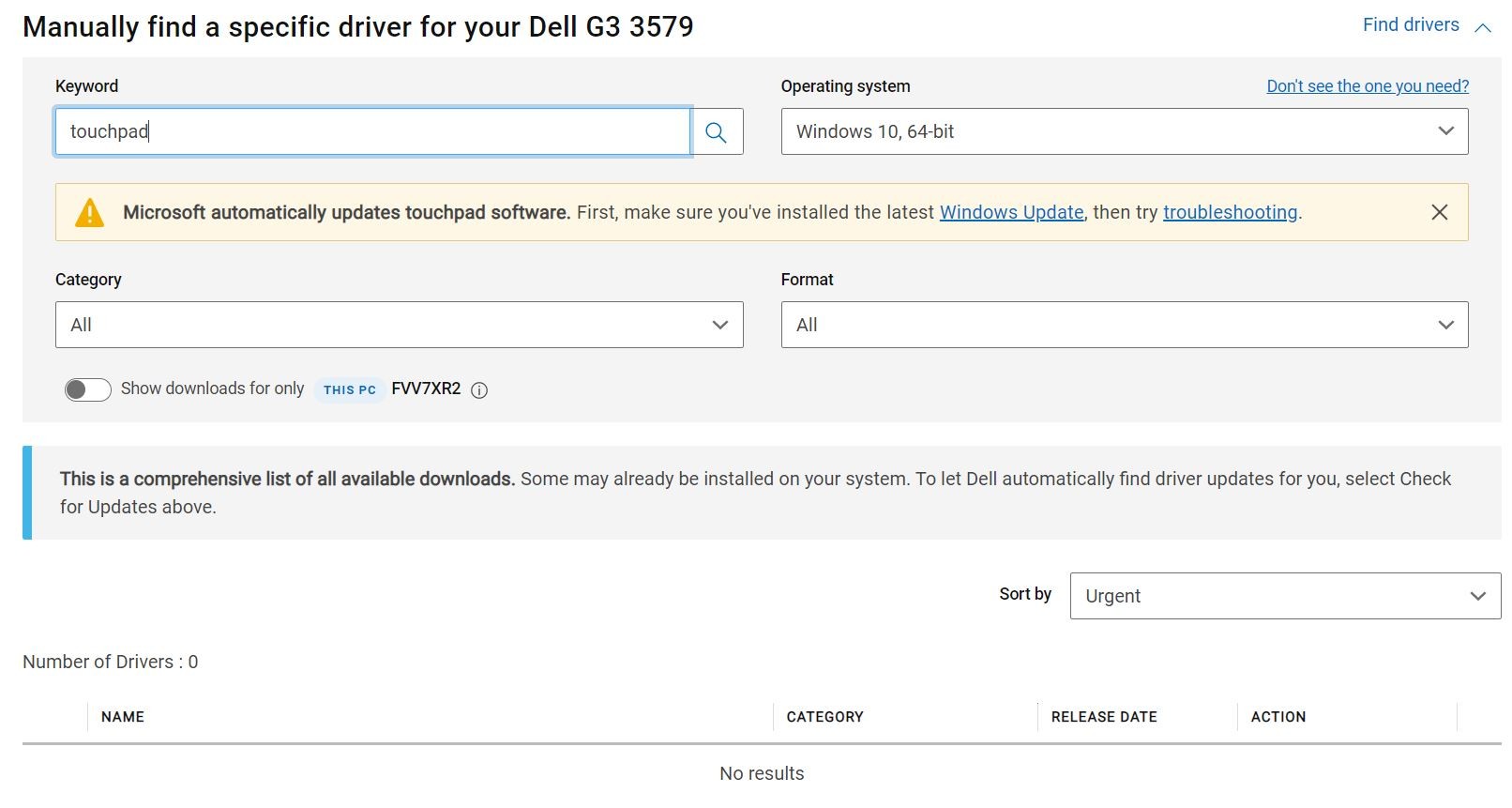Sort by the CATEGORY column header
The height and width of the screenshot is (808, 1512).
tap(824, 717)
